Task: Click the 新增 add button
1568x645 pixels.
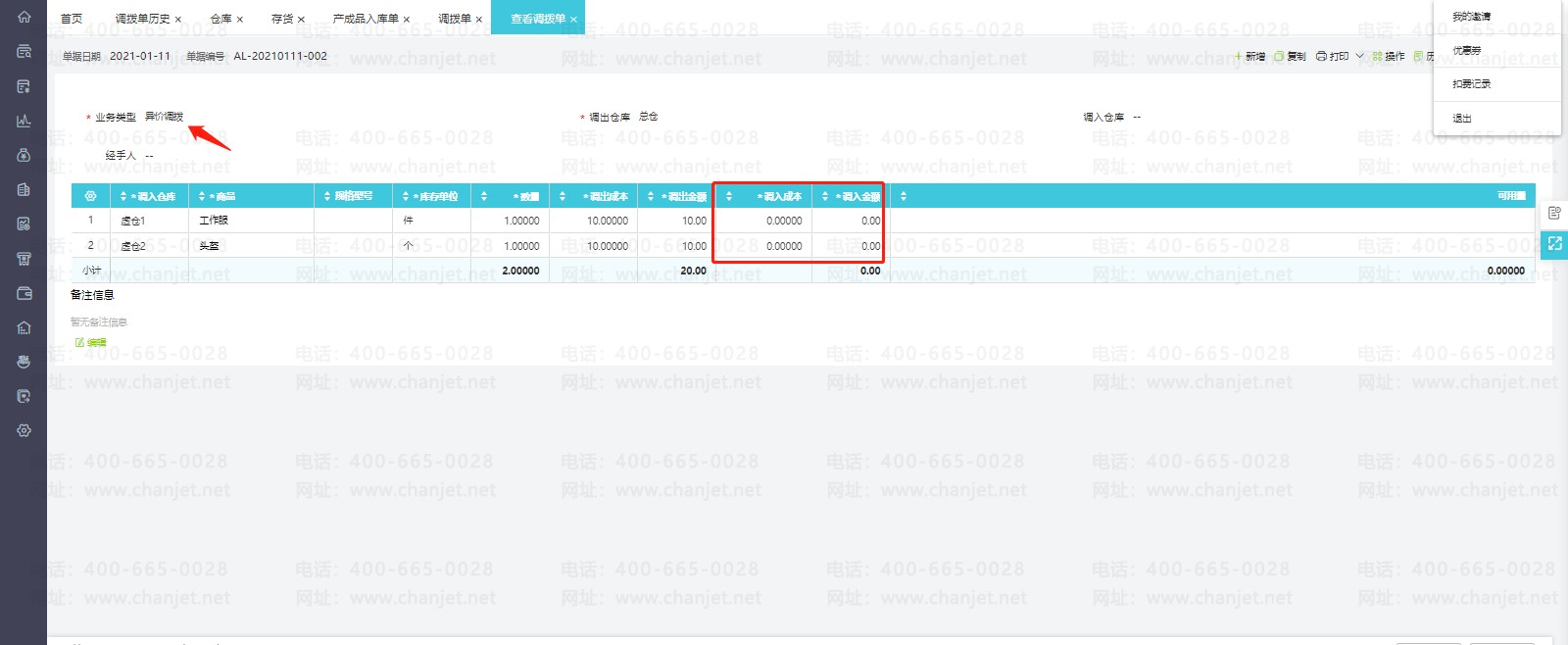Action: pos(1249,57)
